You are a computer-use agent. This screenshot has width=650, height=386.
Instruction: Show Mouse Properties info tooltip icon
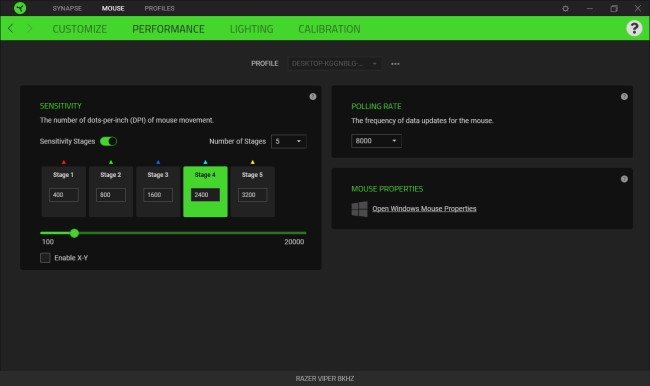click(x=624, y=179)
